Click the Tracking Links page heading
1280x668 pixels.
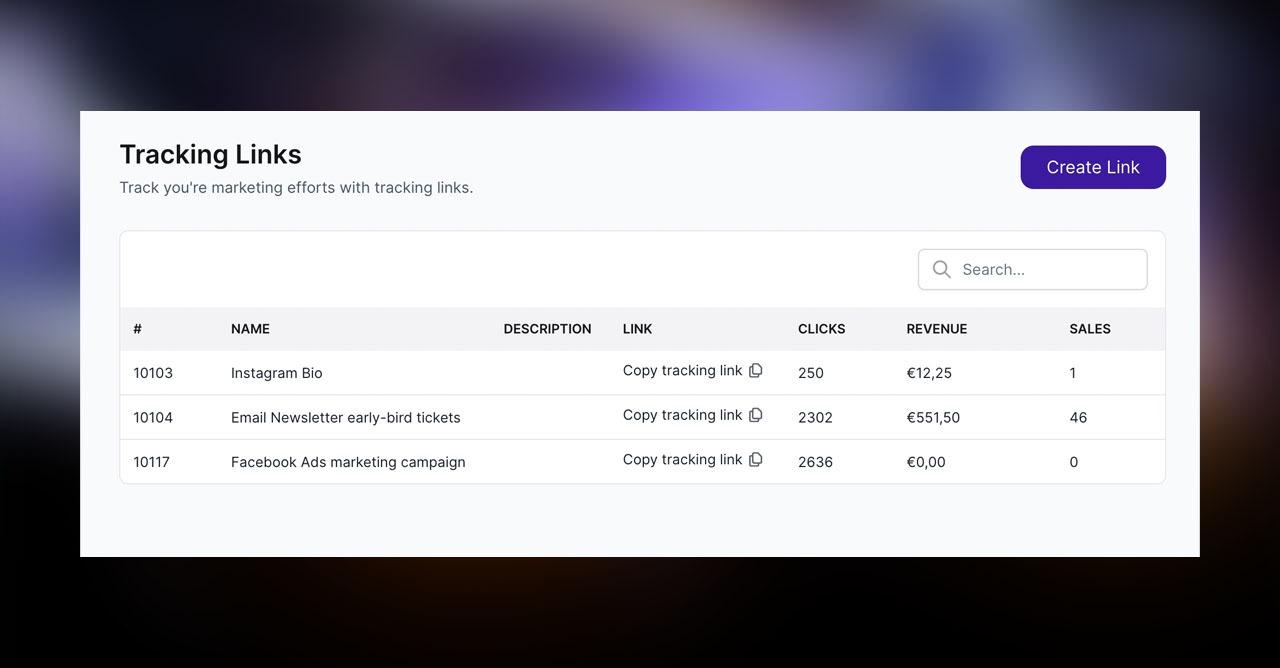(210, 154)
